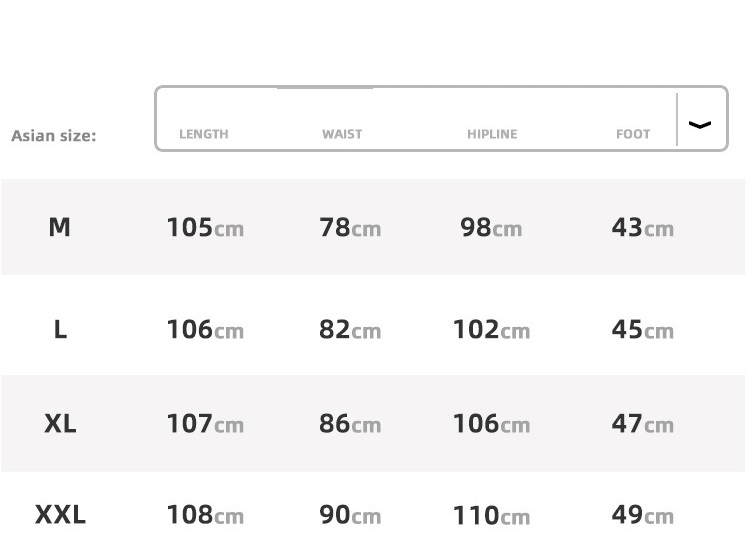749x553 pixels.
Task: Click the 102cm hipline value
Action: coord(491,330)
